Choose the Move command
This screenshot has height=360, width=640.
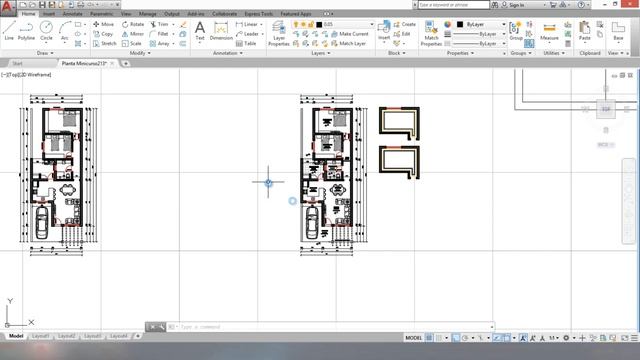[104, 24]
